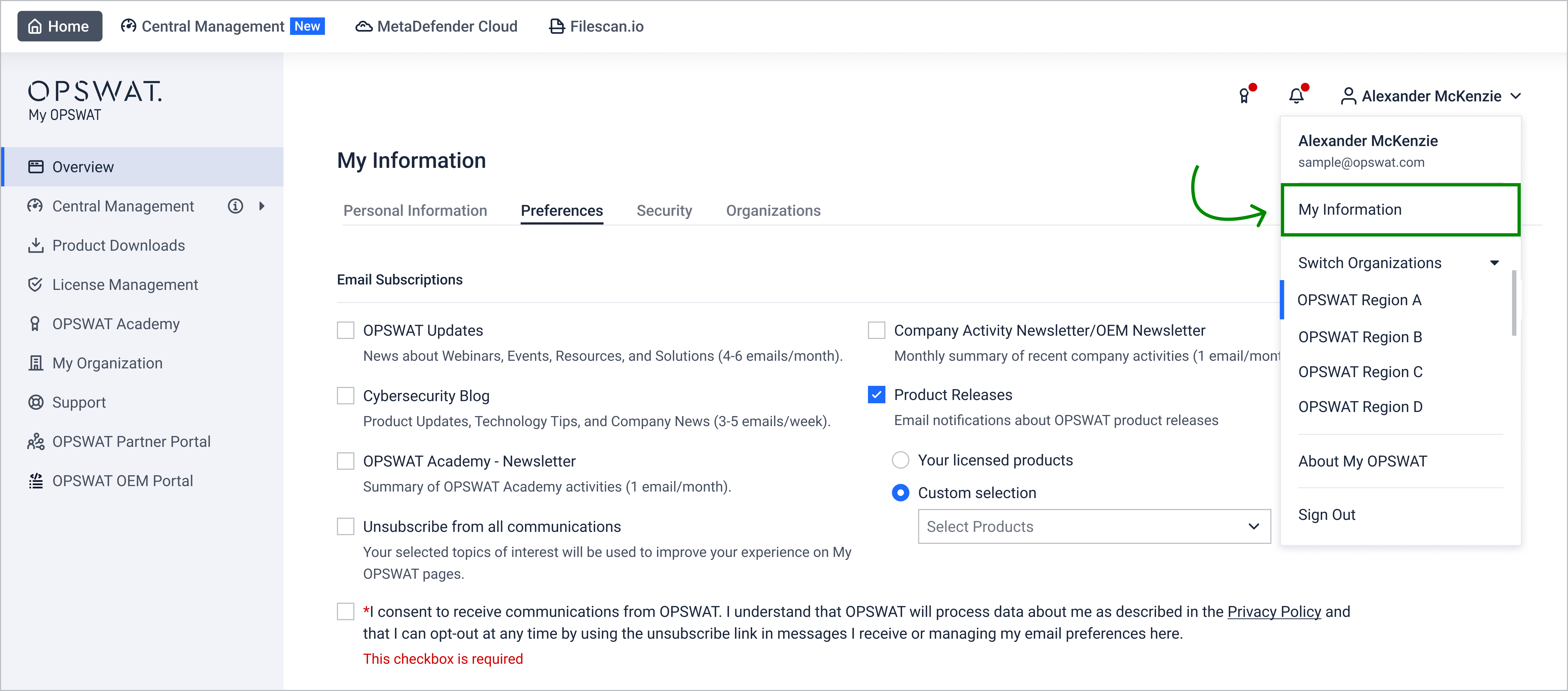The image size is (1568, 691).
Task: Check the OPSWAT Academy - Newsletter checkbox
Action: coord(346,461)
